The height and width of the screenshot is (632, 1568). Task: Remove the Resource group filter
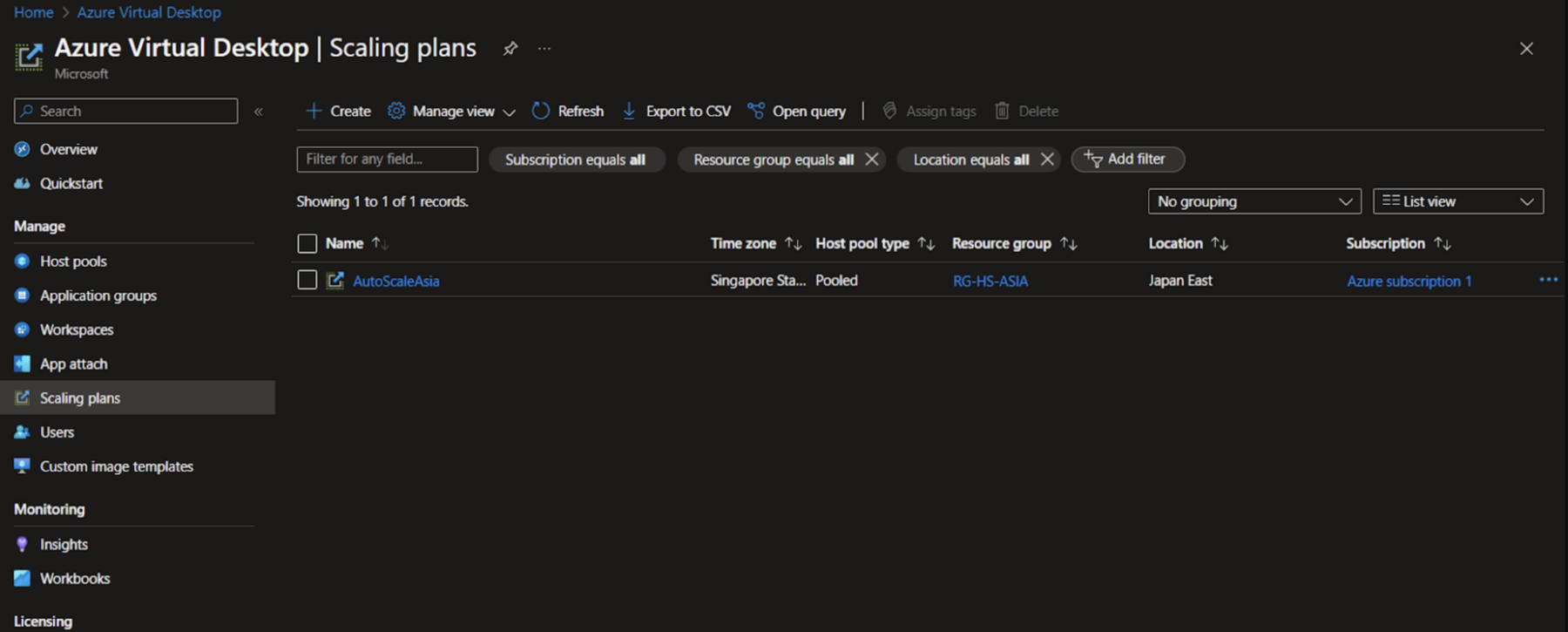(x=872, y=160)
